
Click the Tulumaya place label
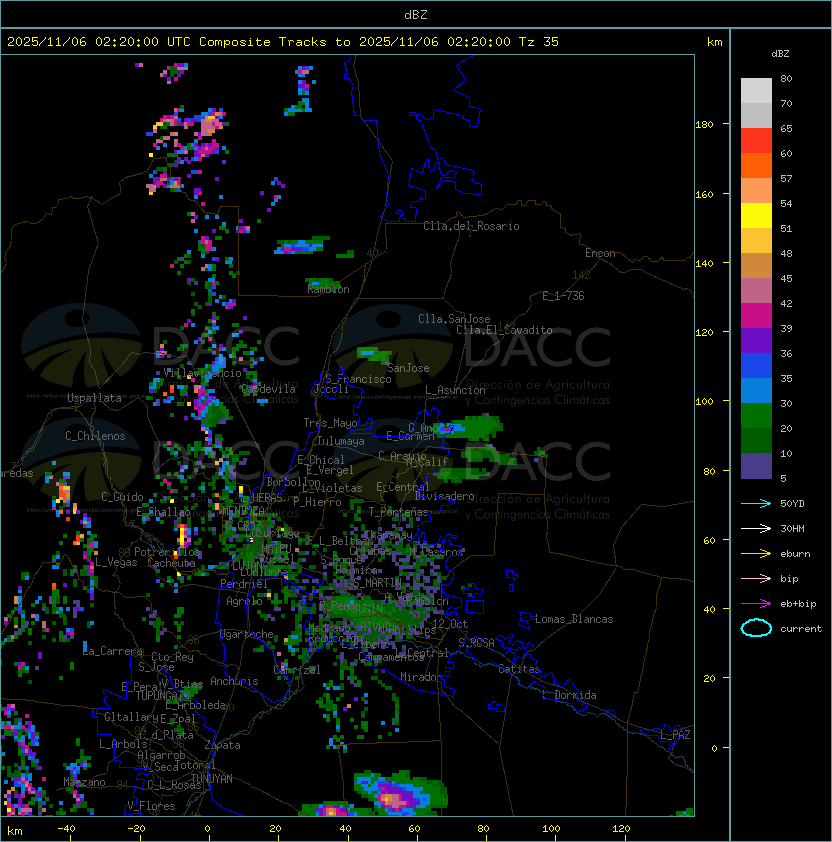coord(341,441)
